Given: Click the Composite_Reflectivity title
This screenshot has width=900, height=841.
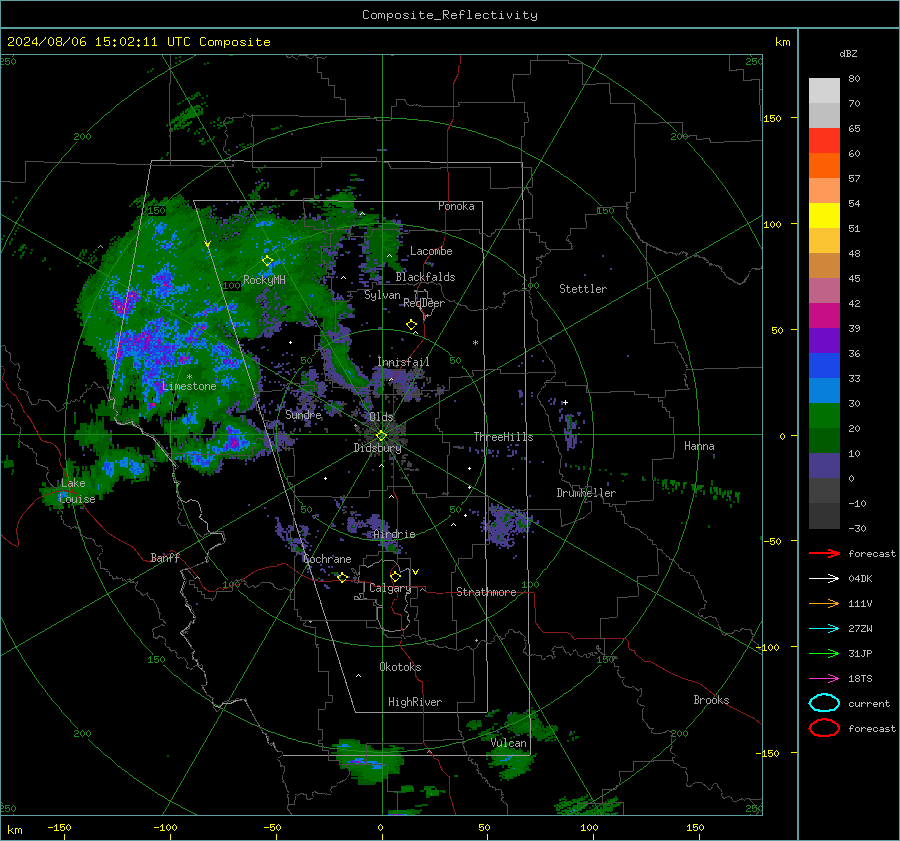Looking at the screenshot, I should (450, 15).
